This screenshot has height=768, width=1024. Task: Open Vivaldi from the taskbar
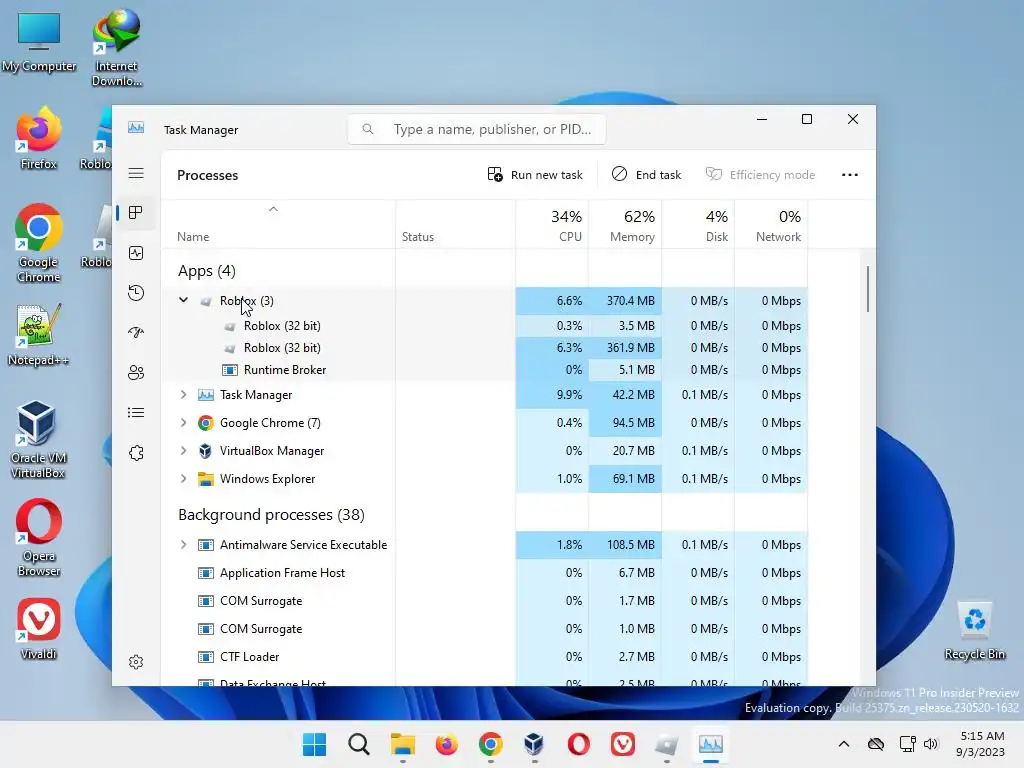tap(622, 744)
